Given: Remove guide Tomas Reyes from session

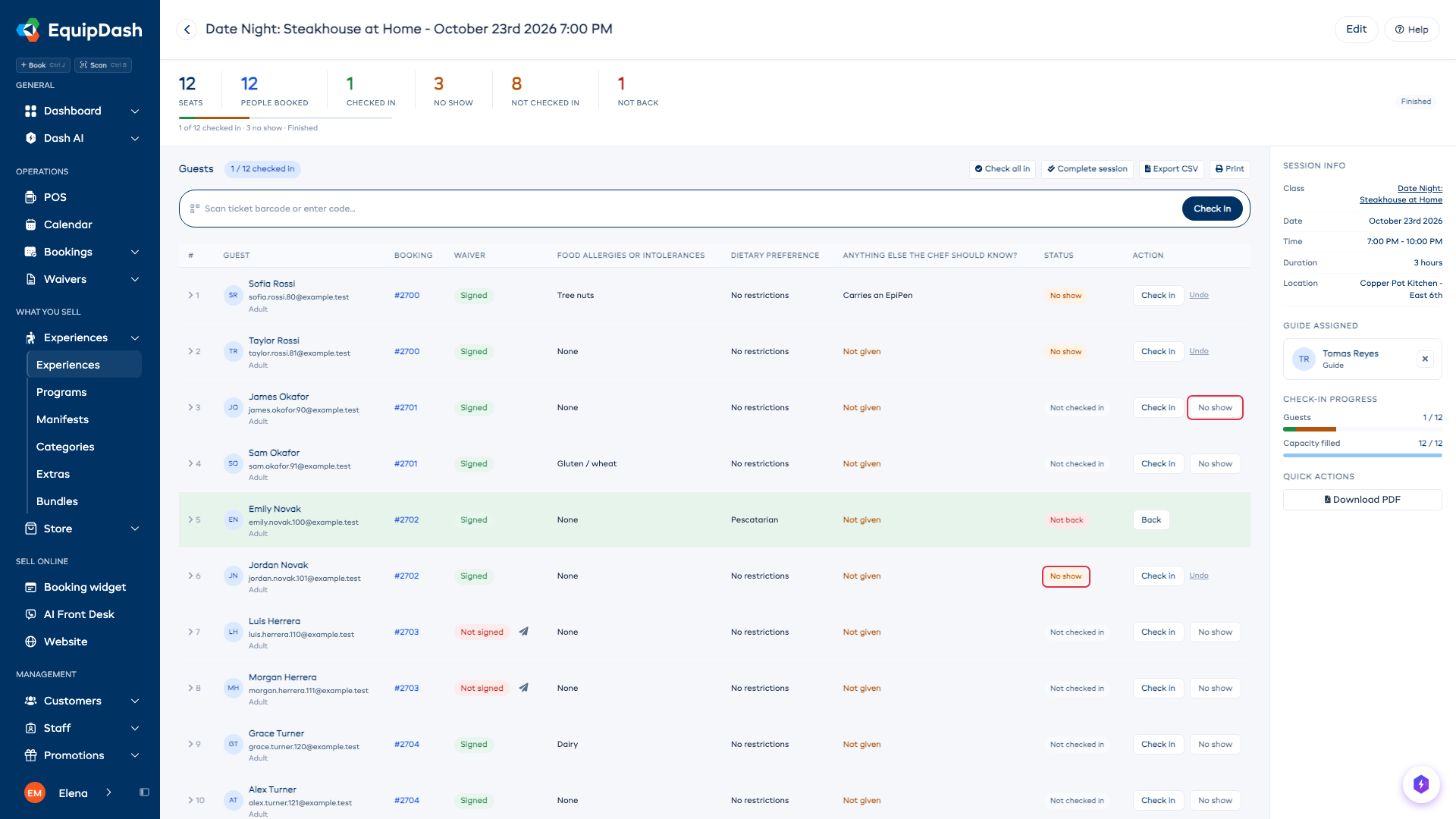Looking at the screenshot, I should 1425,359.
